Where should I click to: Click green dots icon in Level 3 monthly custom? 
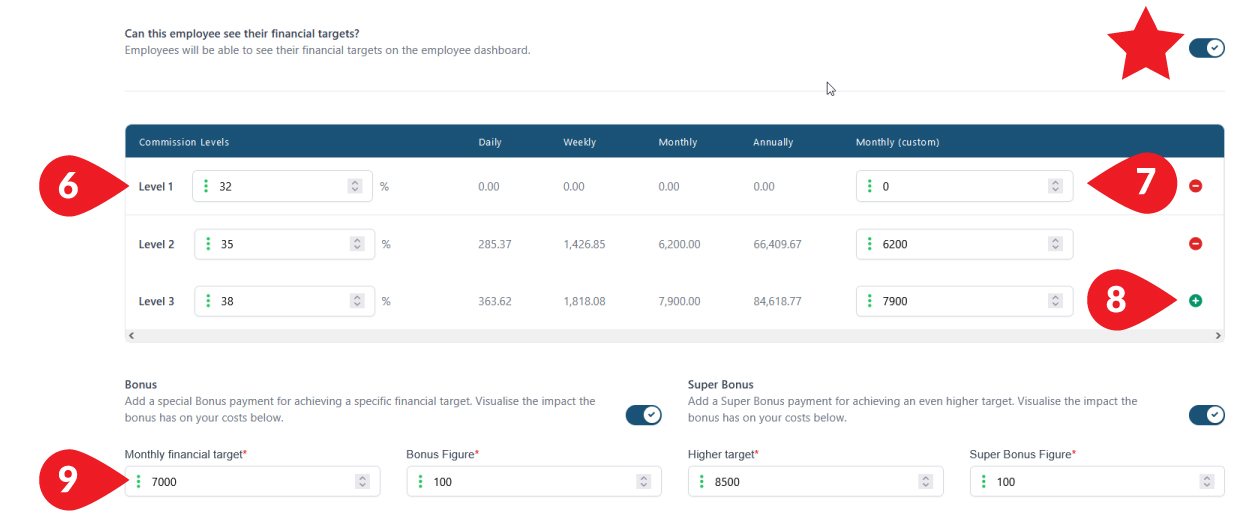click(870, 301)
